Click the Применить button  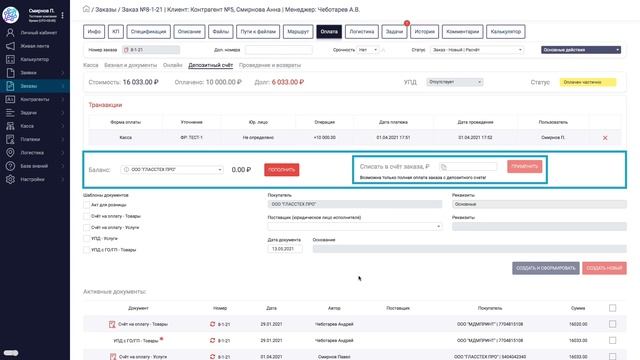(524, 167)
